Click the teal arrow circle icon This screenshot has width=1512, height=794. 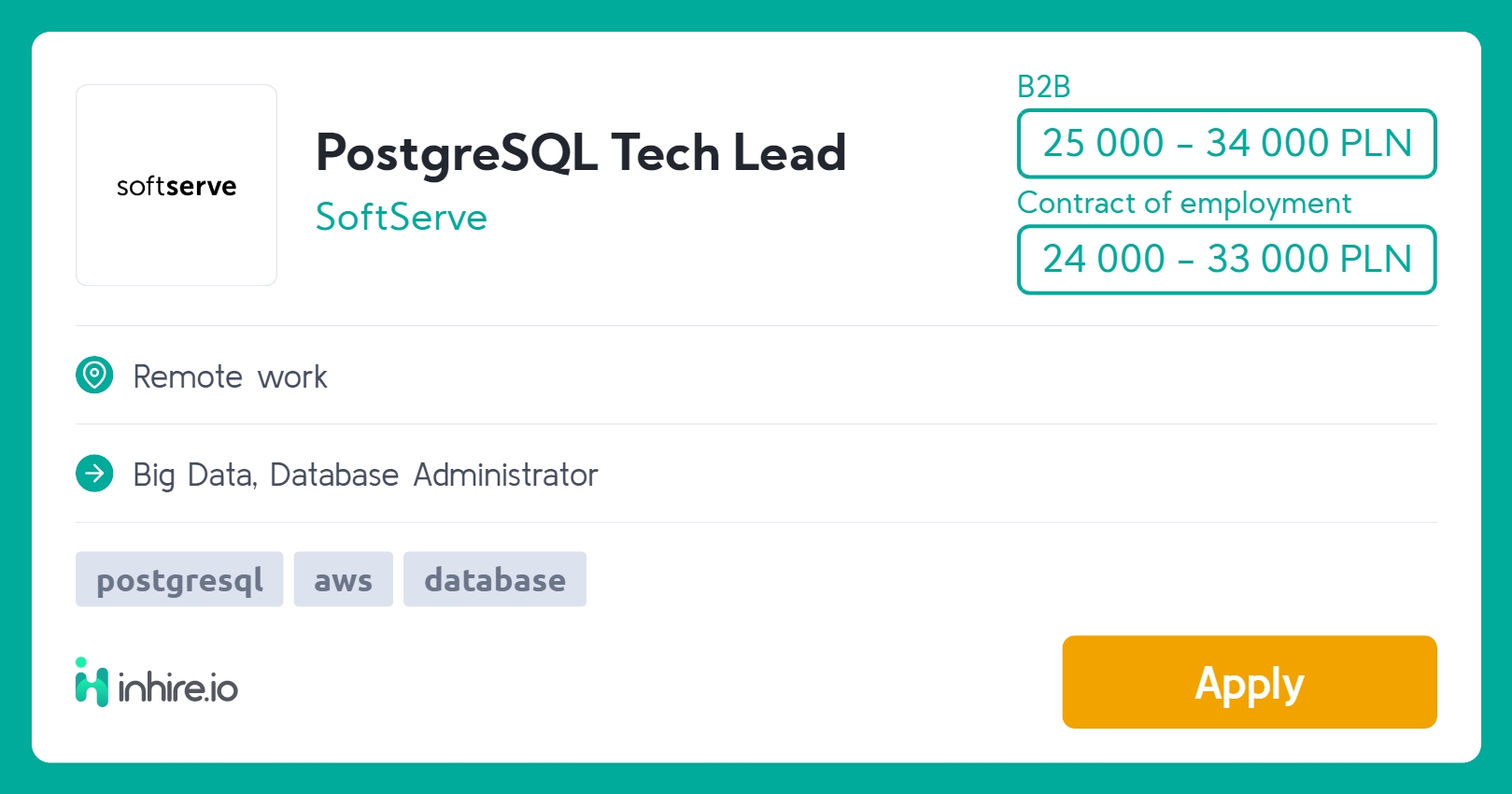pos(94,474)
